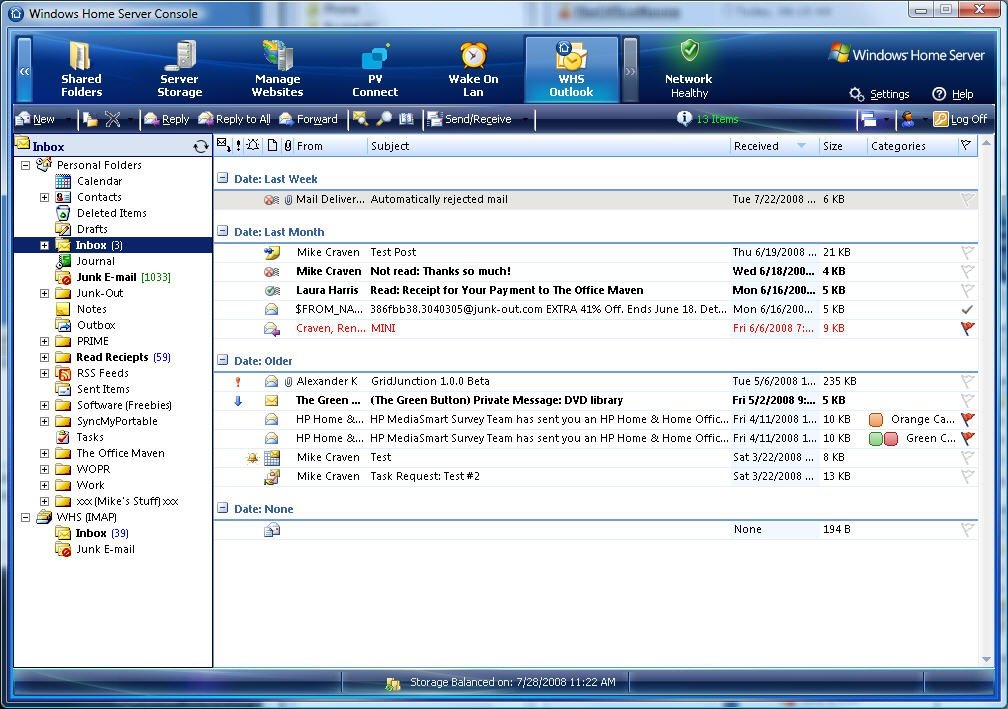The width and height of the screenshot is (1008, 709).
Task: Expand The Office Maven folder
Action: point(44,453)
